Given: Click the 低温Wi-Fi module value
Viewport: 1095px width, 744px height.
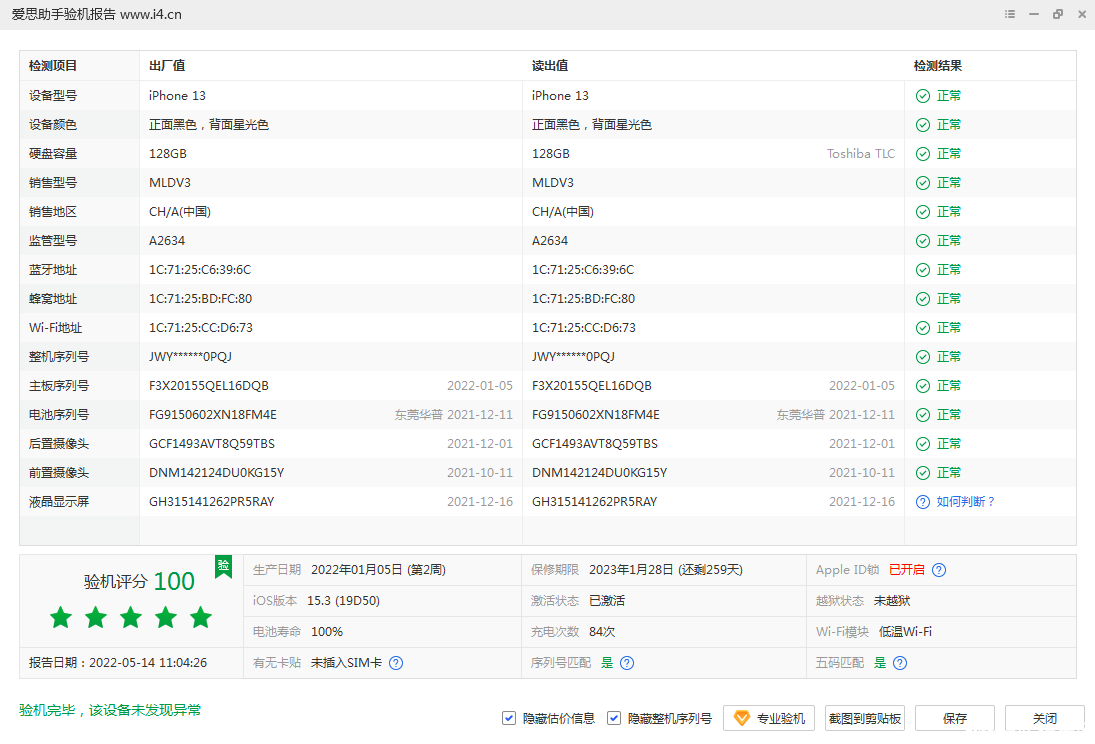Looking at the screenshot, I should click(905, 632).
